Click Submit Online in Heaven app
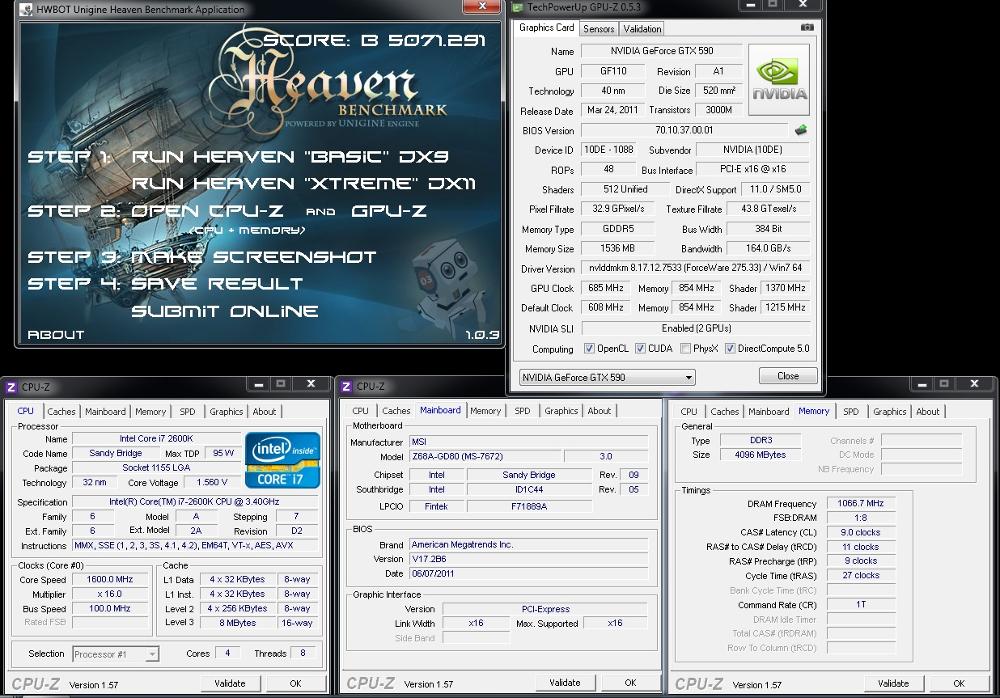The height and width of the screenshot is (698, 1000). (x=224, y=311)
